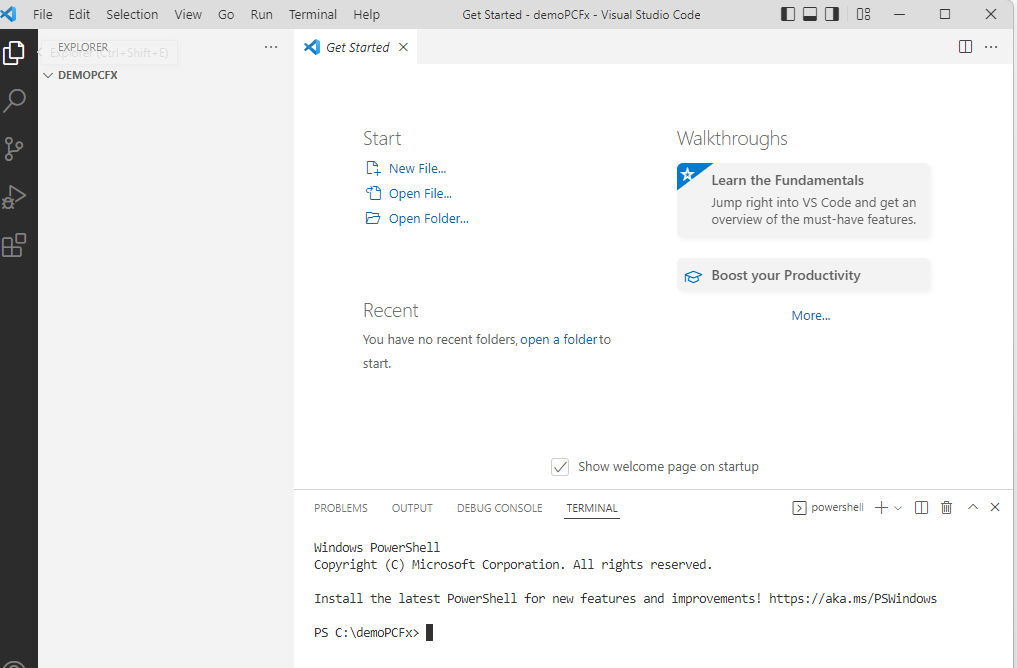Screen dimensions: 1017x668
Task: Split the editor to the right
Action: click(965, 47)
